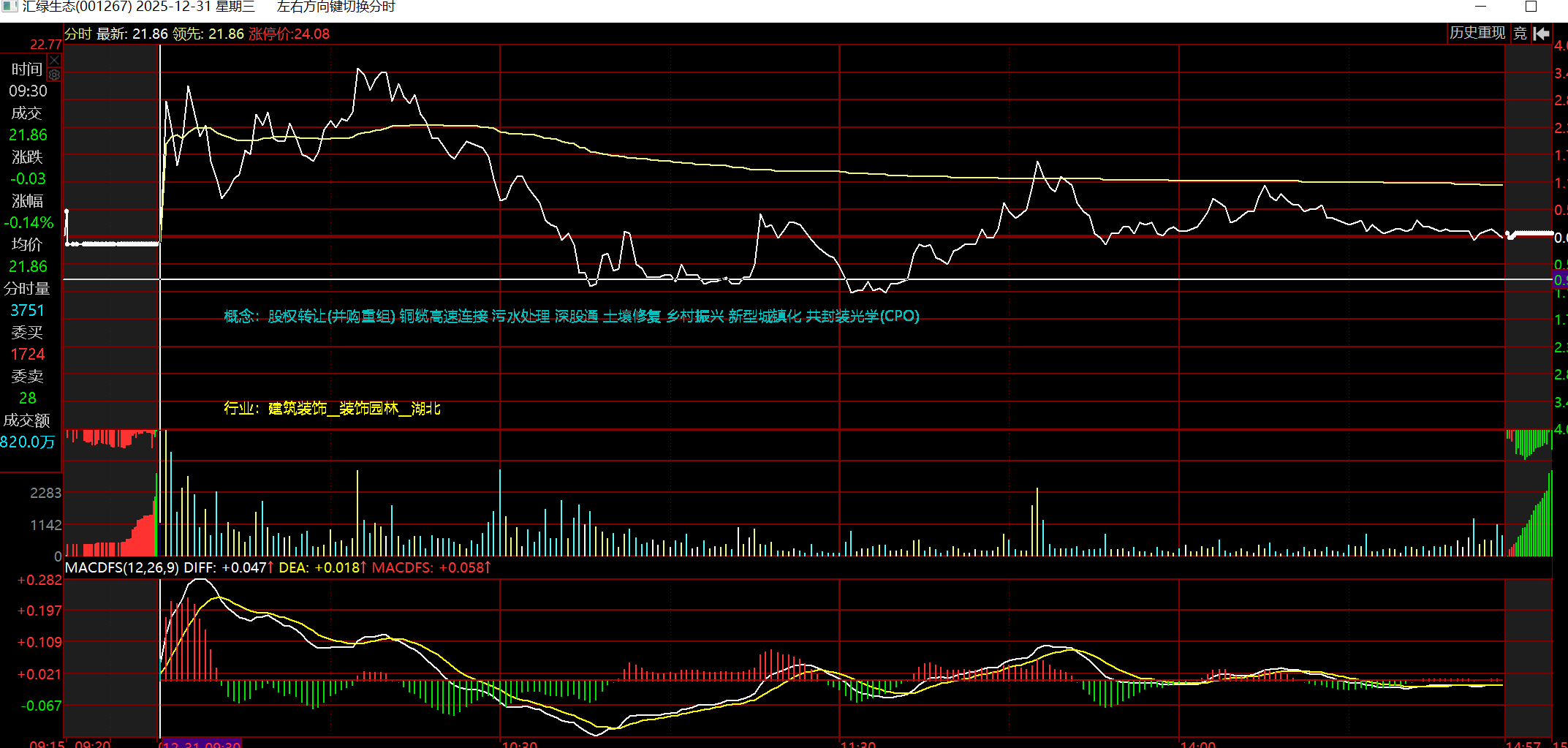The width and height of the screenshot is (1568, 748).
Task: Click the purple price tag on right axis
Action: (1560, 280)
